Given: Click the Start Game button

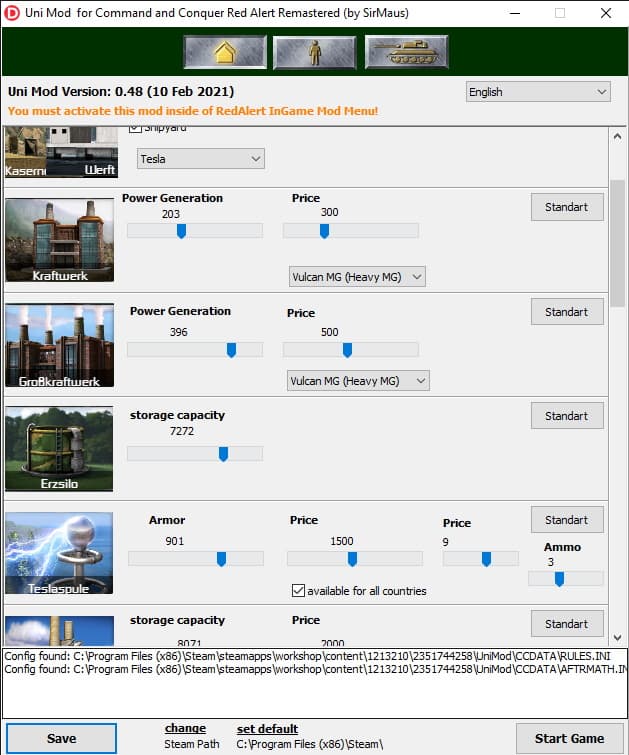Looking at the screenshot, I should pyautogui.click(x=569, y=739).
